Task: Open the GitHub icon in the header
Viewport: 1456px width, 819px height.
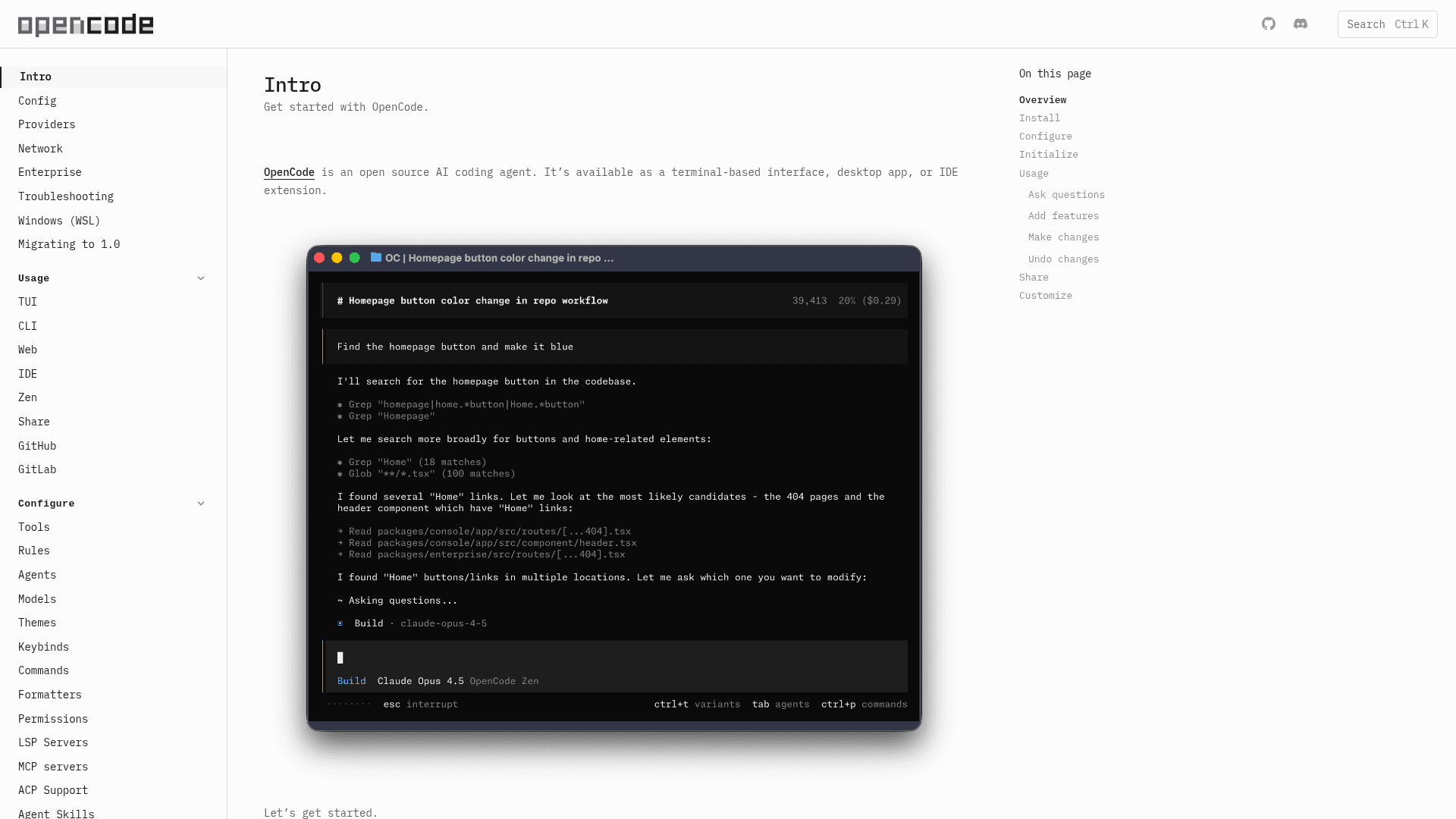Action: pyautogui.click(x=1269, y=24)
